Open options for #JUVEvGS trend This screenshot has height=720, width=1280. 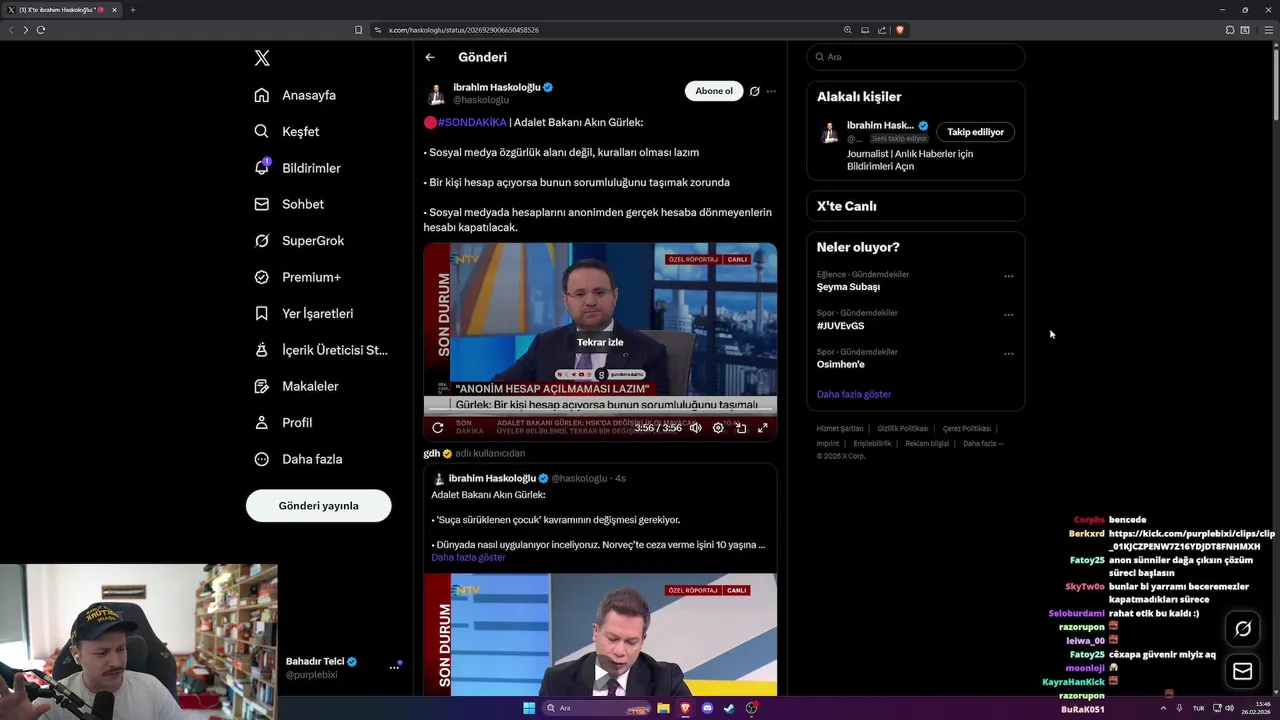click(1008, 315)
